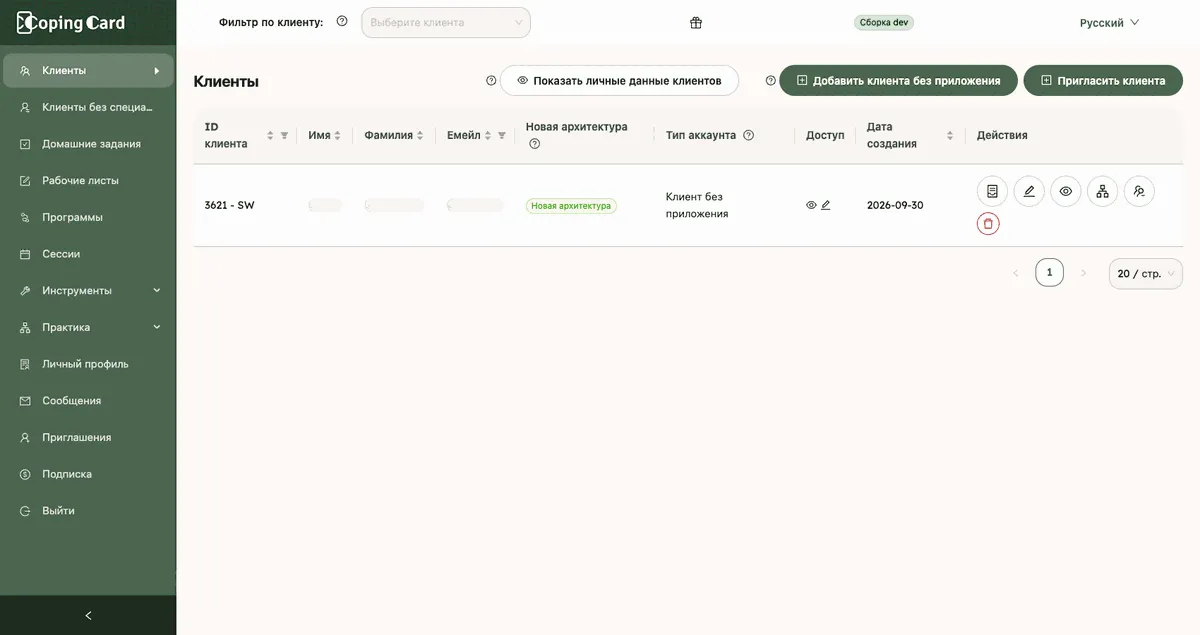Viewport: 1200px width, 635px height.
Task: Sort by Имя column
Action: pos(337,136)
